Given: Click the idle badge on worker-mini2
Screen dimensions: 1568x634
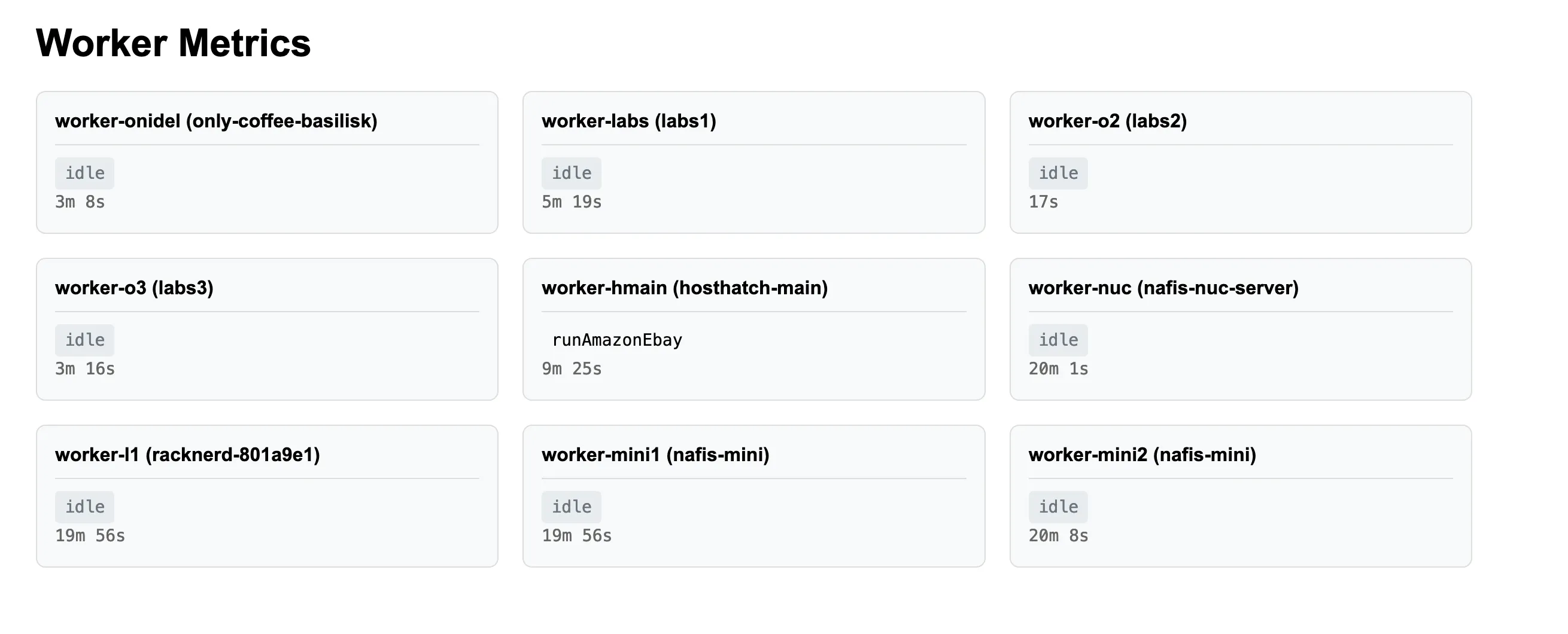Looking at the screenshot, I should point(1058,506).
